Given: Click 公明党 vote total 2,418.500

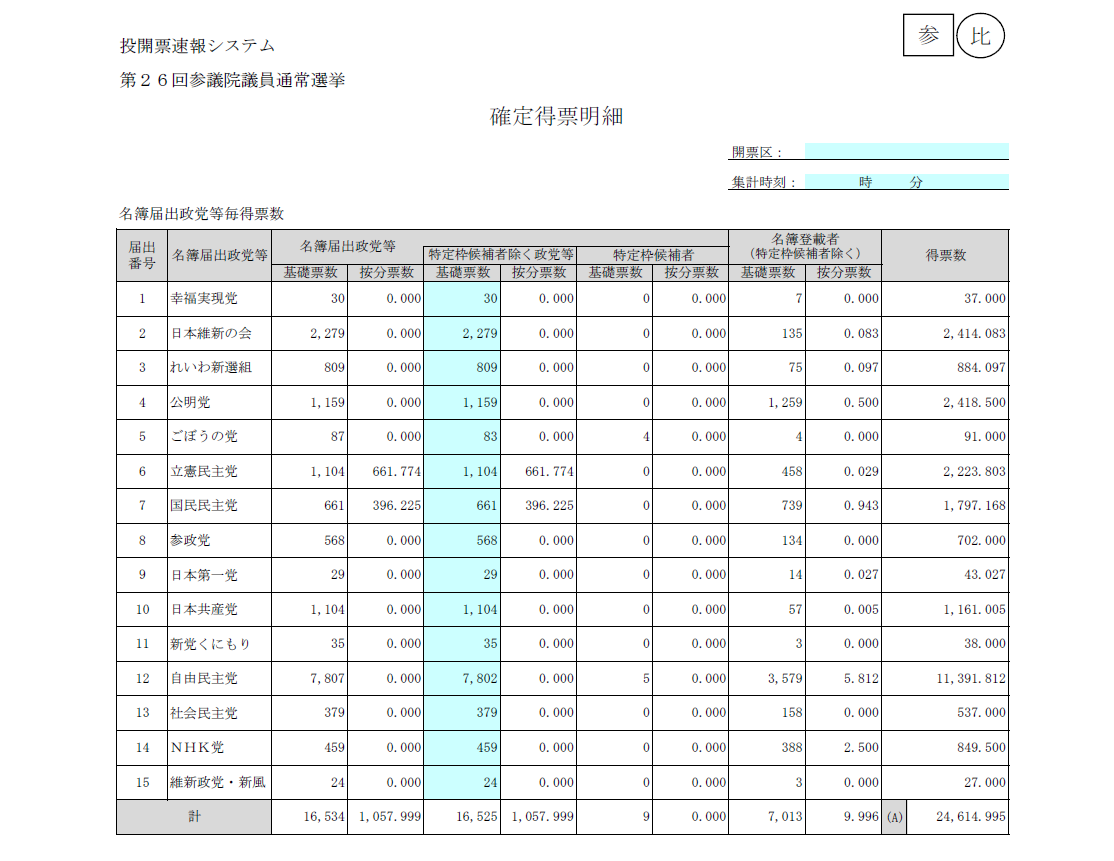Looking at the screenshot, I should [974, 402].
